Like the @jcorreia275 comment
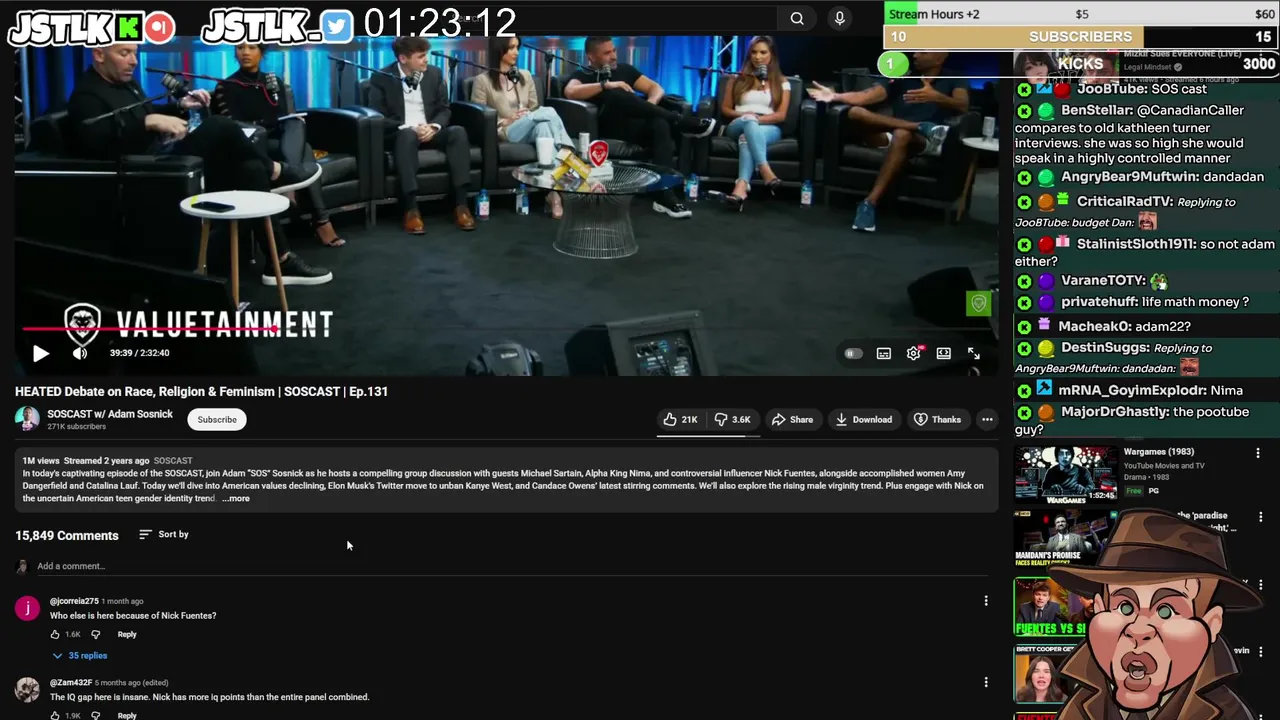The height and width of the screenshot is (720, 1280). [x=55, y=634]
